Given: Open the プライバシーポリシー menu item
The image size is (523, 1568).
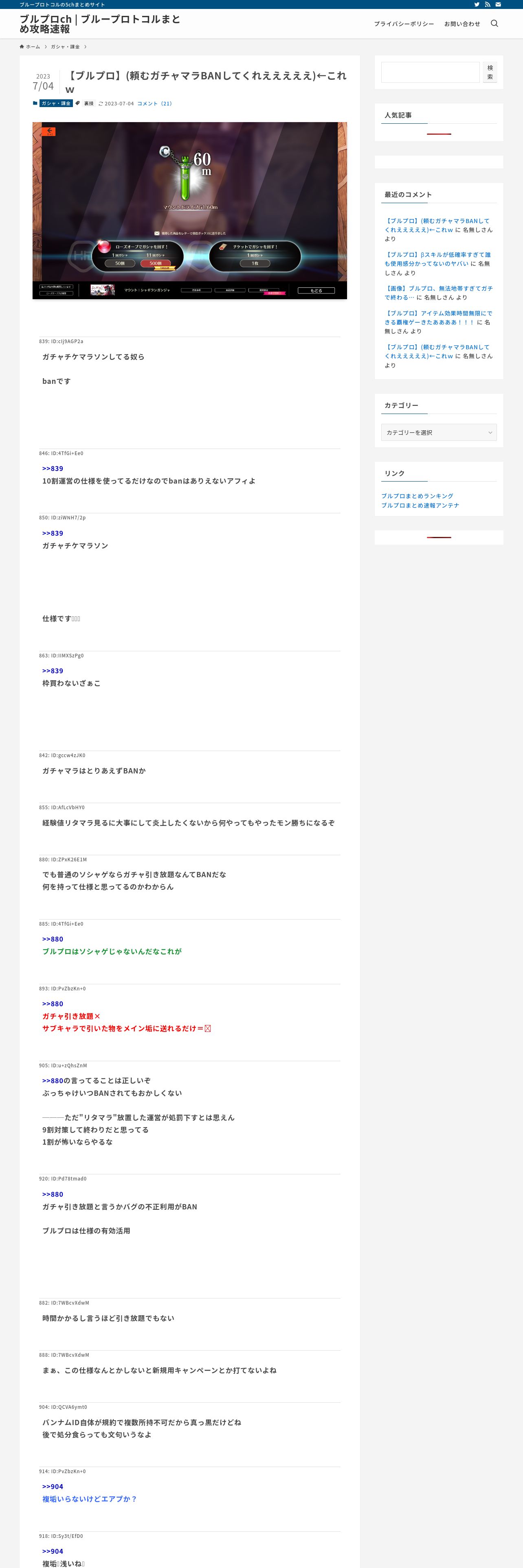Looking at the screenshot, I should pyautogui.click(x=404, y=24).
